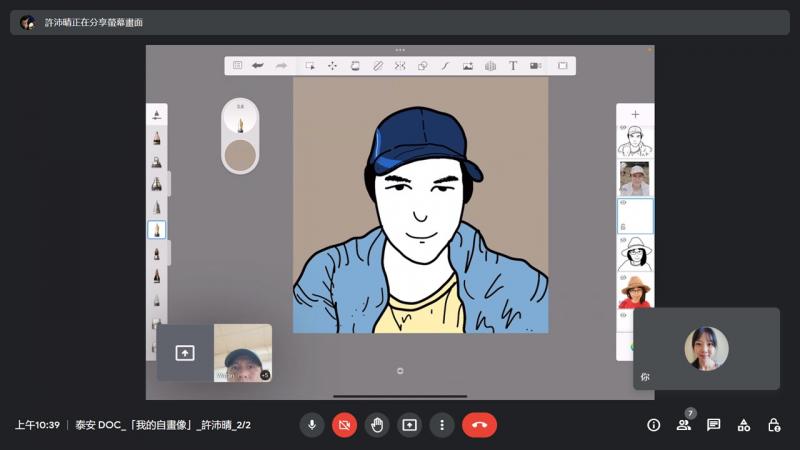This screenshot has width=800, height=450.
Task: Open the brush size puck showing 3.8
Action: pos(240,117)
